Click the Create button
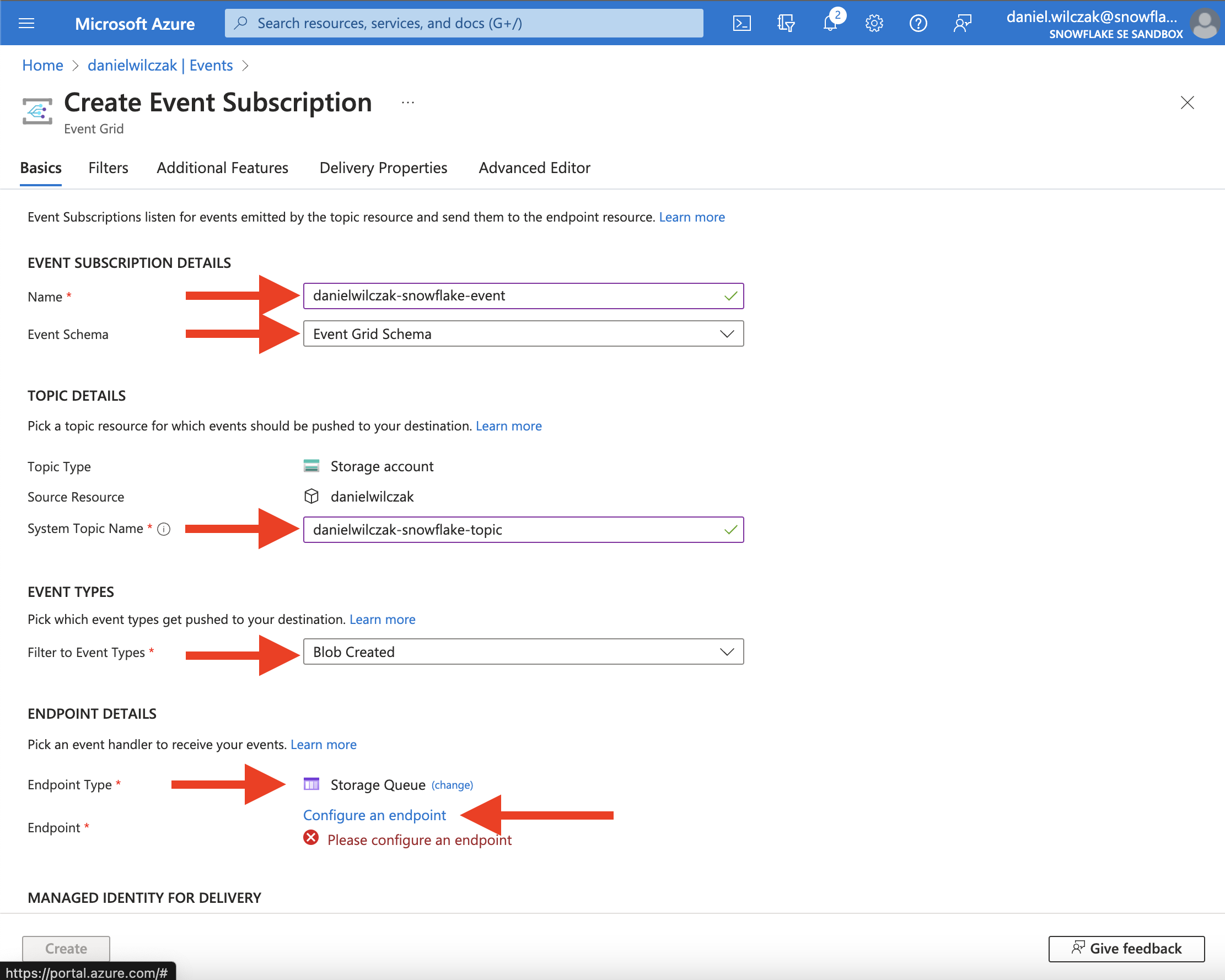This screenshot has width=1225, height=980. 66,949
